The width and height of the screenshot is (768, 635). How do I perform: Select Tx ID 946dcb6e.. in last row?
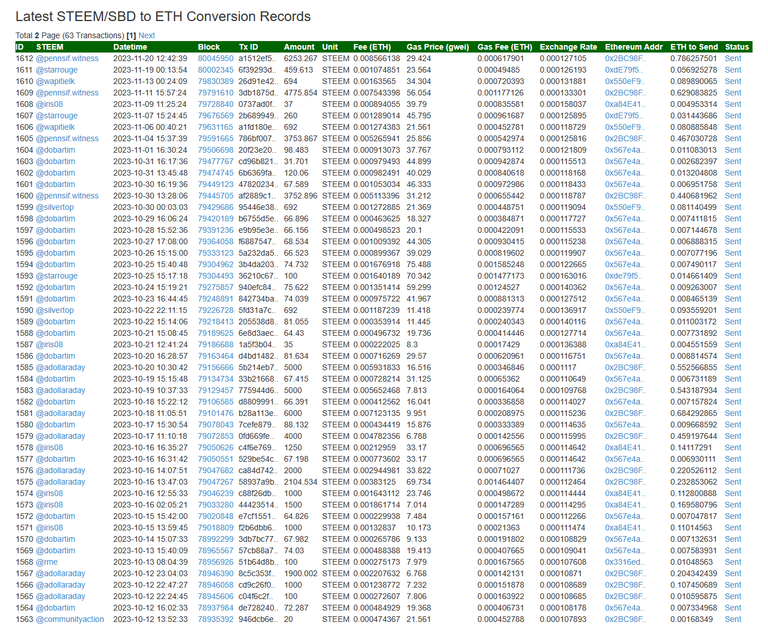coord(258,619)
